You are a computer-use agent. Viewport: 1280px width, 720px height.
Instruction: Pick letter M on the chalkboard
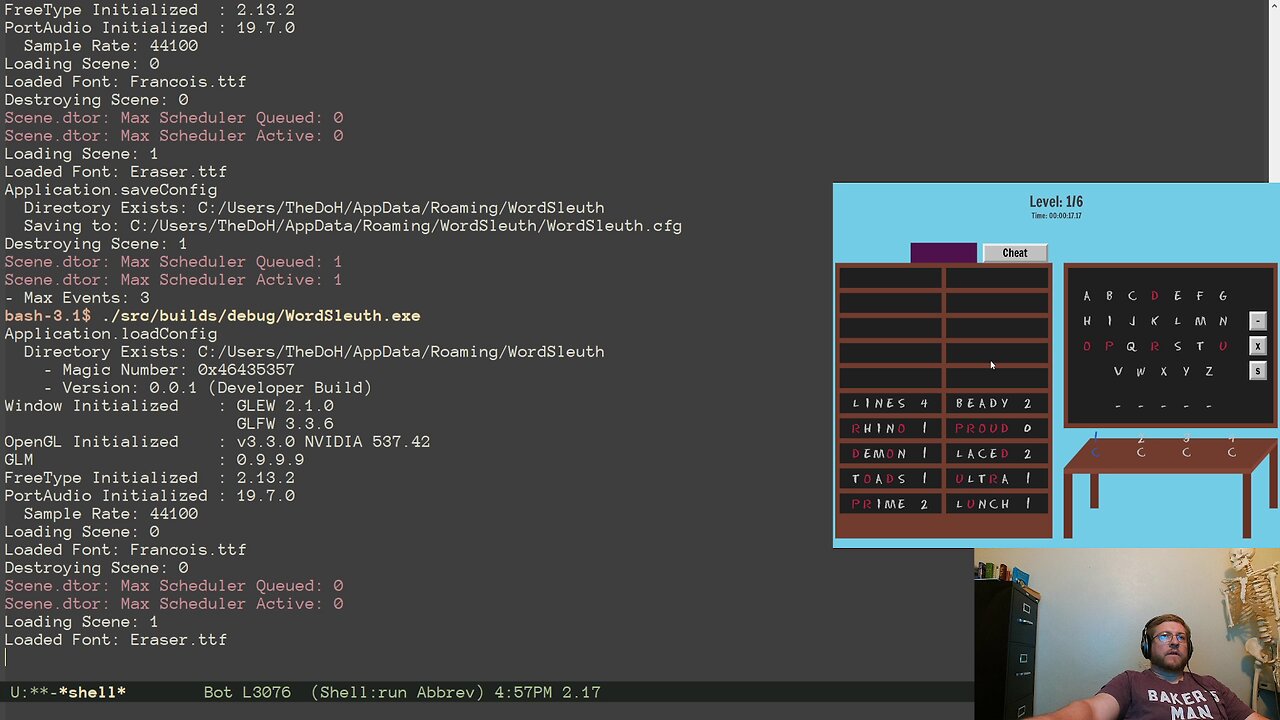click(1200, 321)
